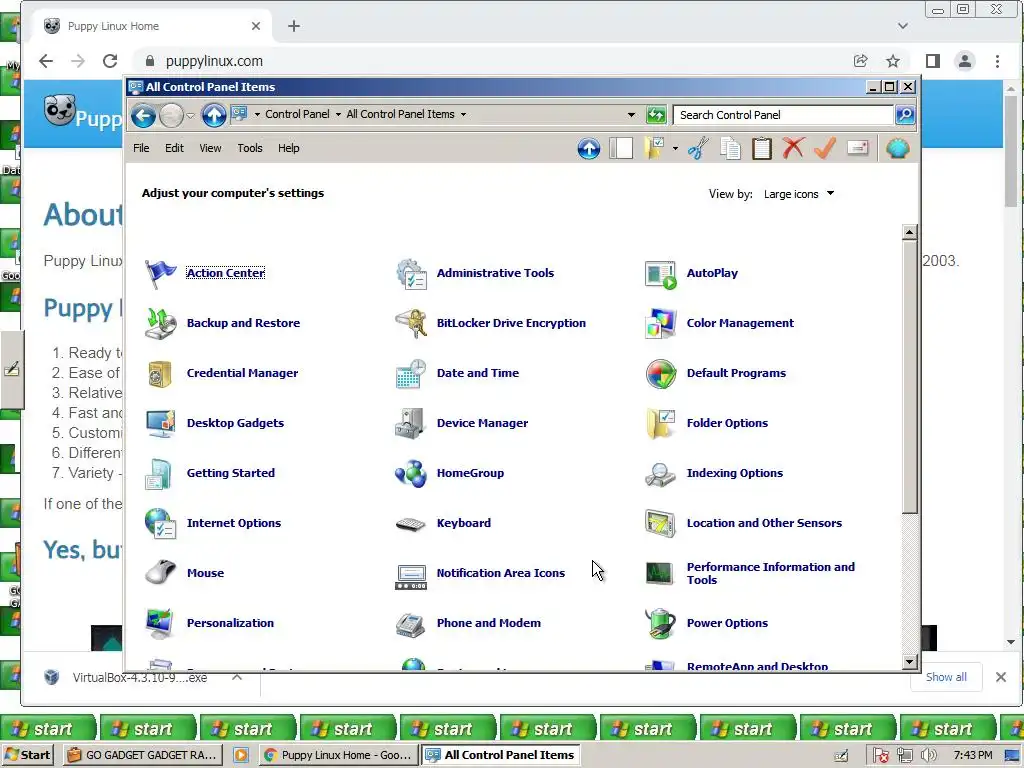The width and height of the screenshot is (1024, 768).
Task: Open Location and Other Sensors icon
Action: point(660,523)
